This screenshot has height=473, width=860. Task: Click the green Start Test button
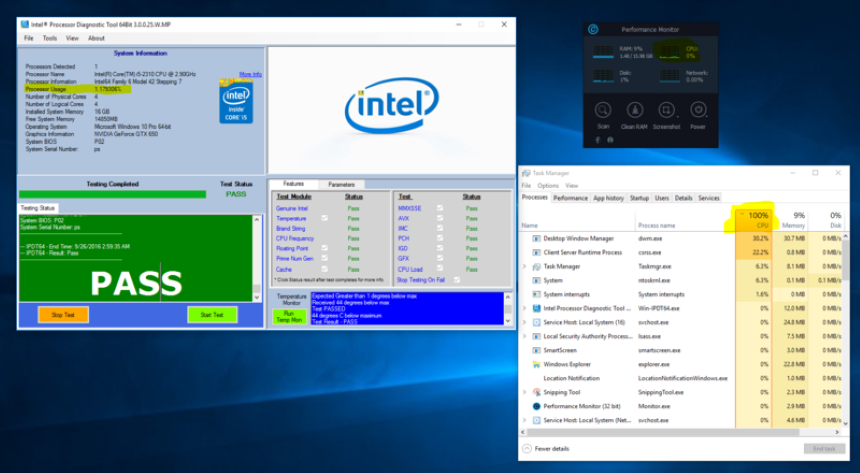[x=212, y=315]
